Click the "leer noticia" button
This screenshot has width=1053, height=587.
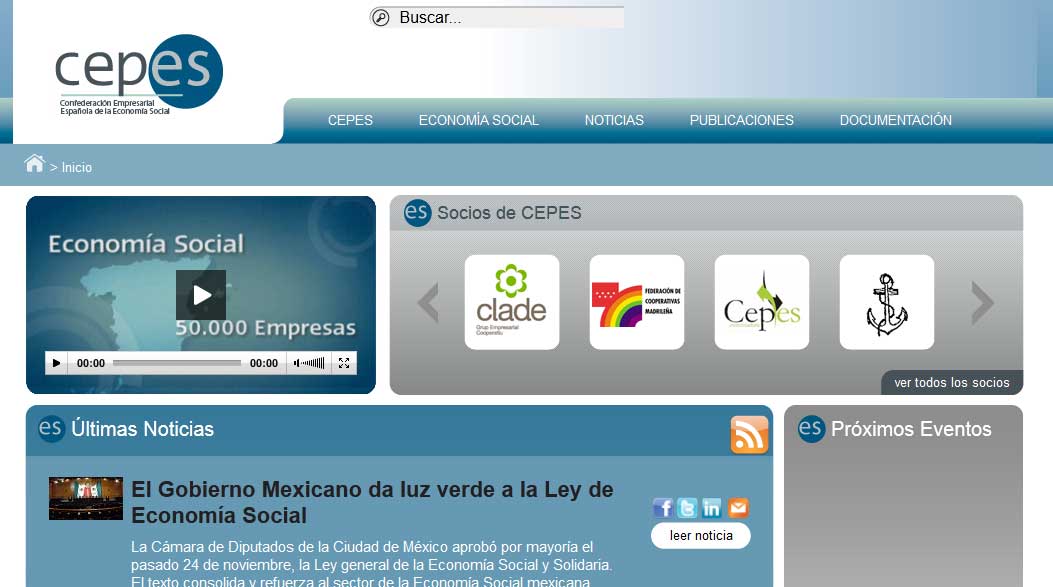(700, 536)
